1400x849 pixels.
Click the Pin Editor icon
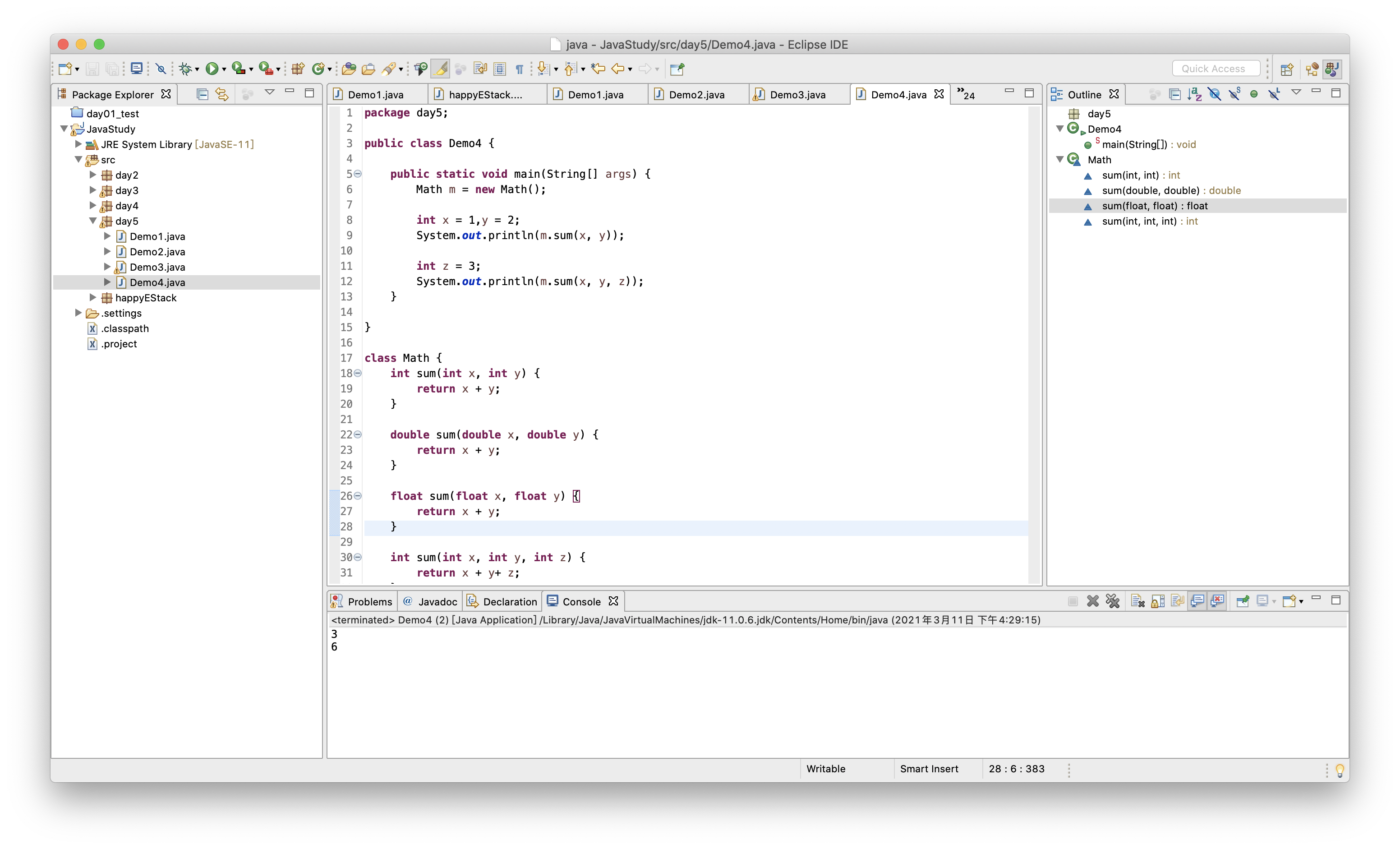677,69
